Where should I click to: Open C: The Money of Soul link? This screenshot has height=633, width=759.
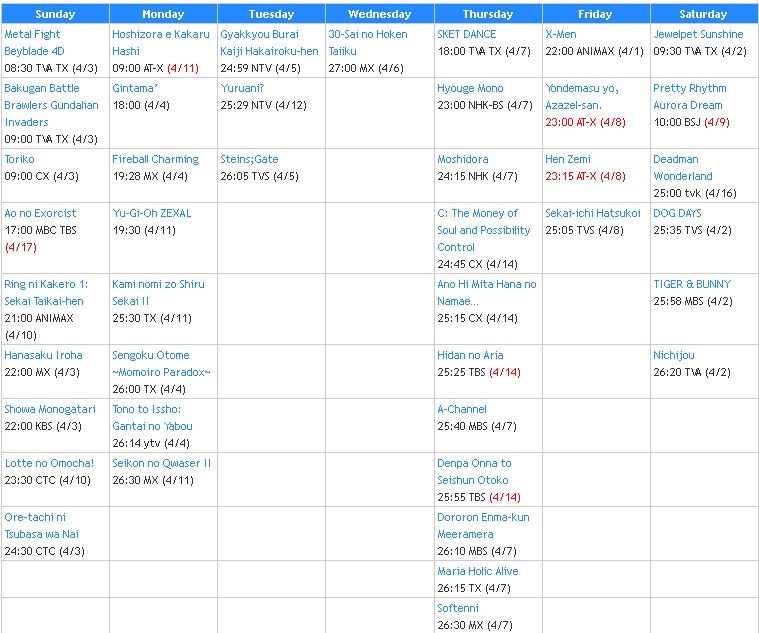(484, 230)
